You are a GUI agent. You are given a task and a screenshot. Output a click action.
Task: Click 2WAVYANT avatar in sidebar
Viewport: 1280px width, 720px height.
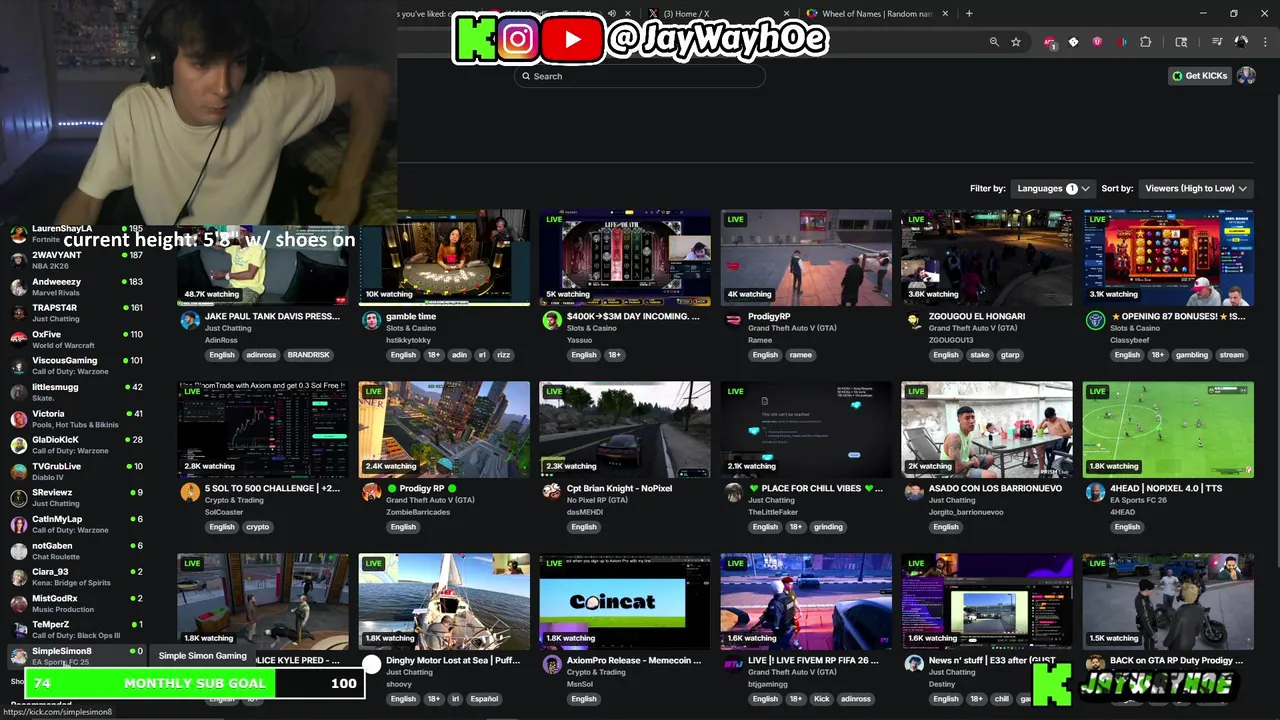(x=18, y=260)
